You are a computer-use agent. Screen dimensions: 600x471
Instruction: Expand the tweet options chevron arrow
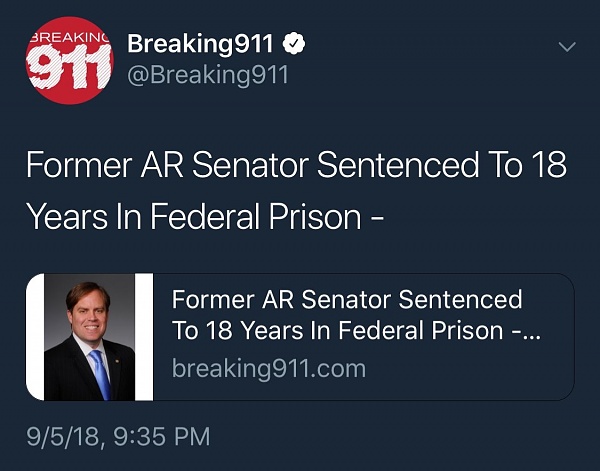[567, 47]
